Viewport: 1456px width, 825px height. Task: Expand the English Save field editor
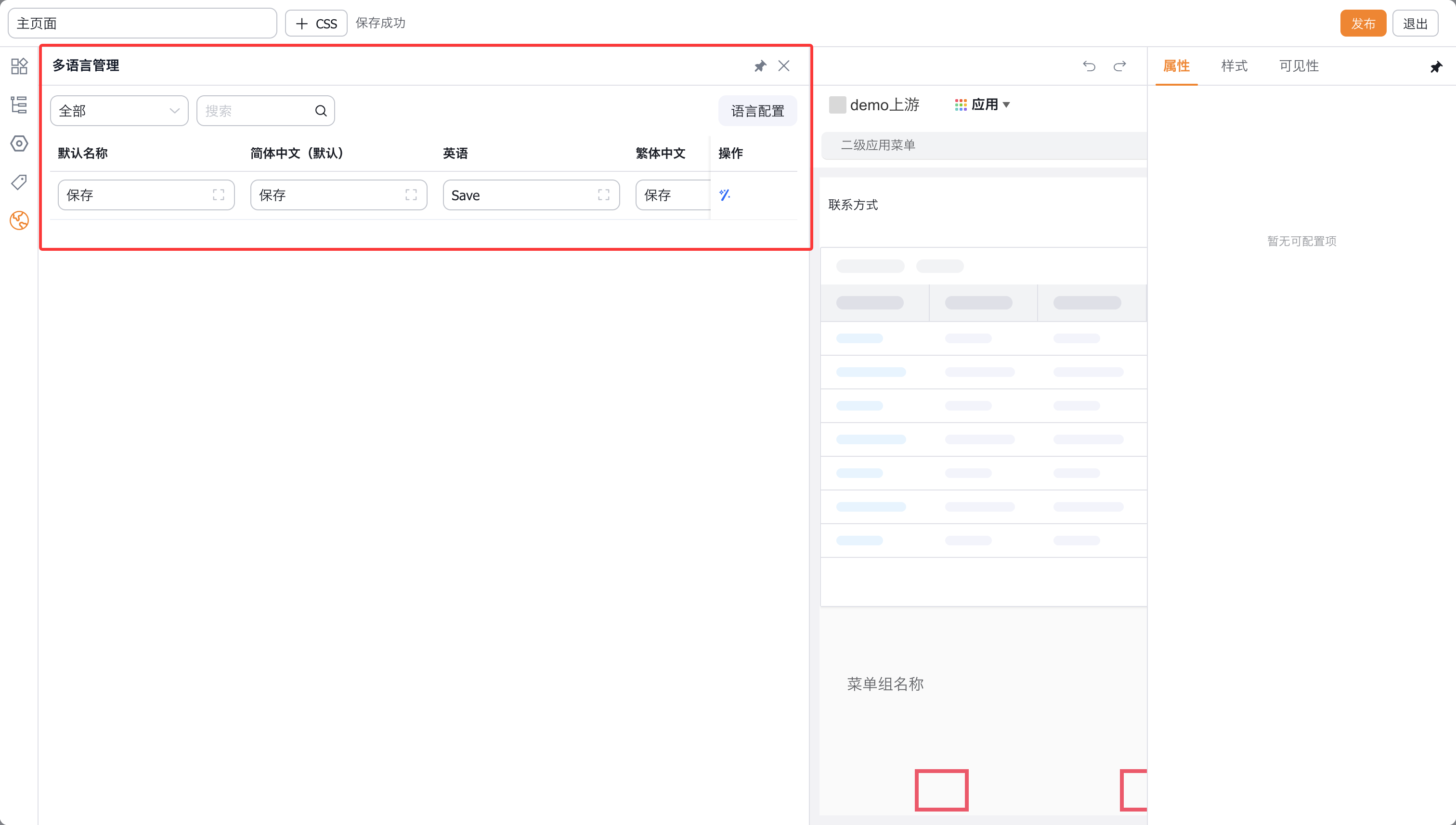[604, 195]
